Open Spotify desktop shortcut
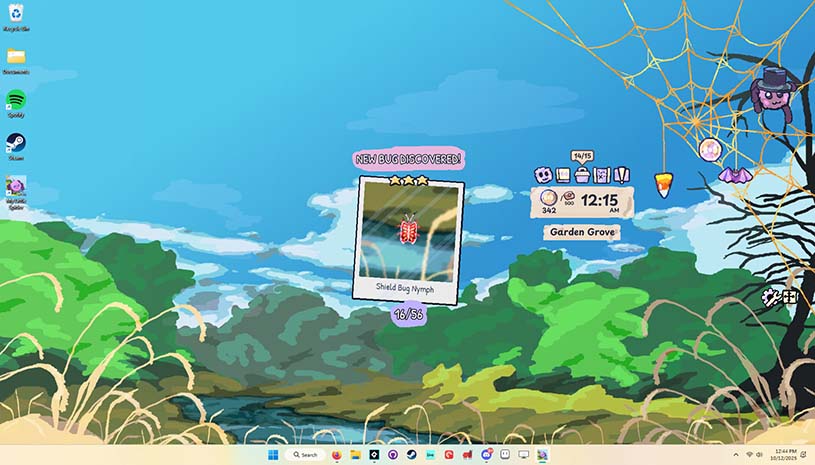The image size is (815, 465). coord(15,100)
